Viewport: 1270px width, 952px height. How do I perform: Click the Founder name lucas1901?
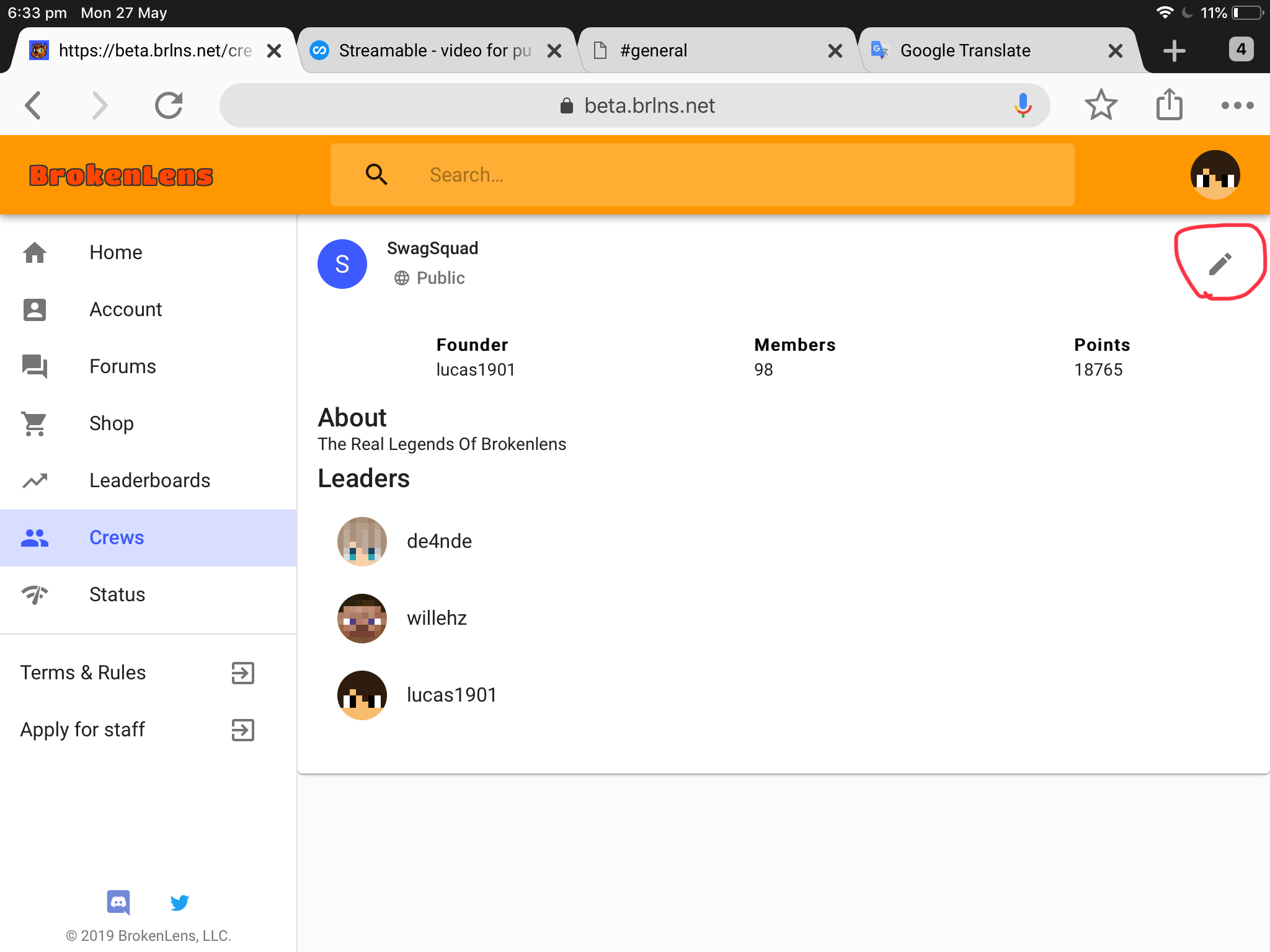pos(476,370)
